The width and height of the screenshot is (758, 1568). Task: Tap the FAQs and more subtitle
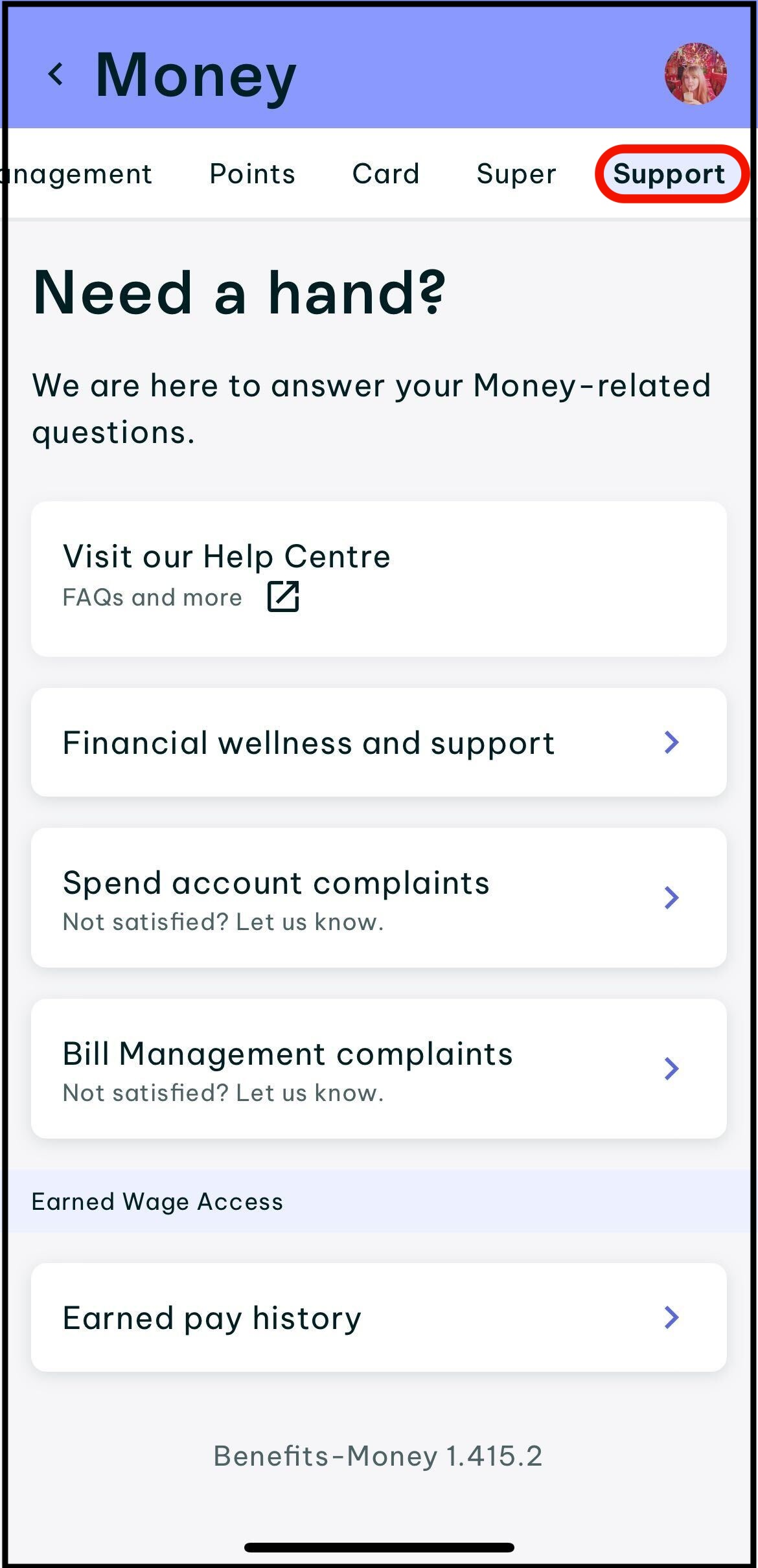(x=152, y=597)
